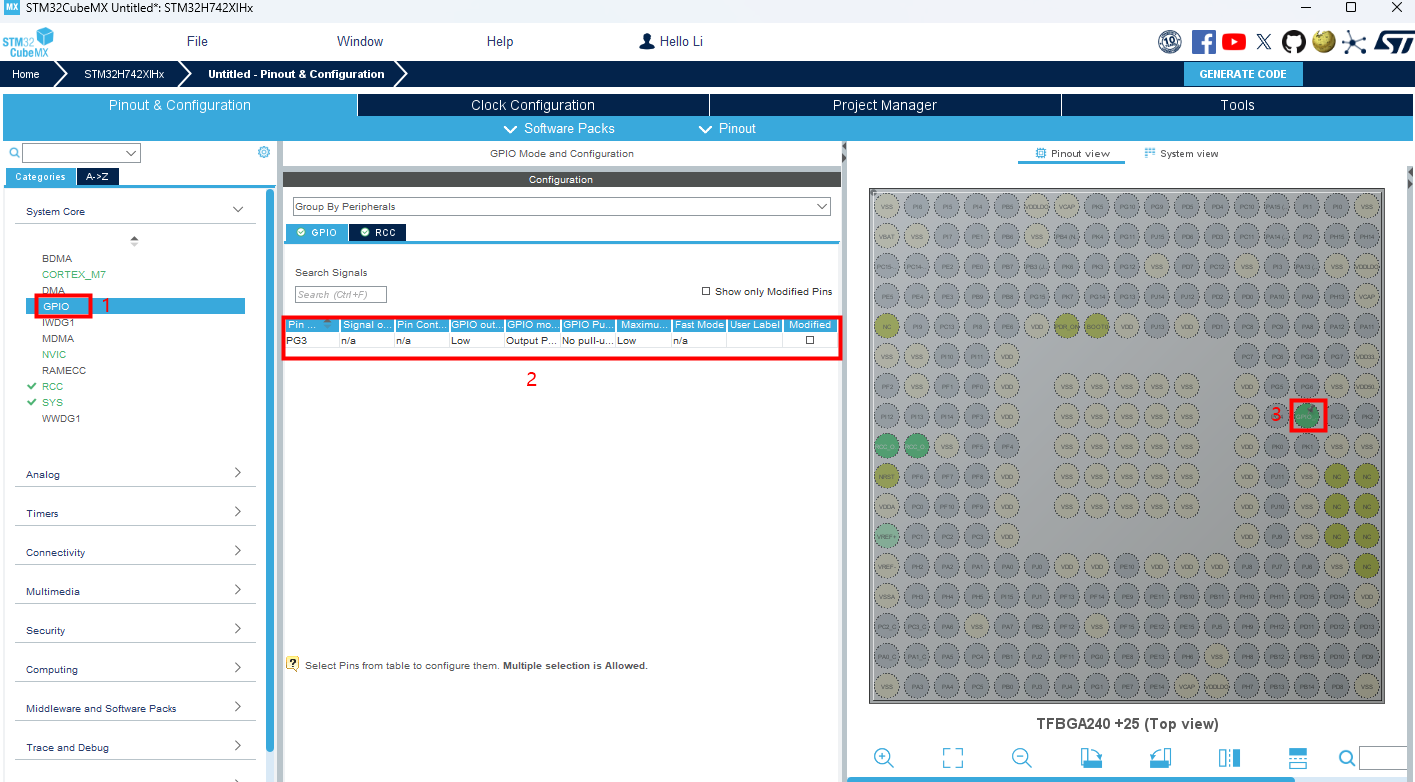Flip the chip horizontally
This screenshot has width=1415, height=782.
pyautogui.click(x=1229, y=757)
